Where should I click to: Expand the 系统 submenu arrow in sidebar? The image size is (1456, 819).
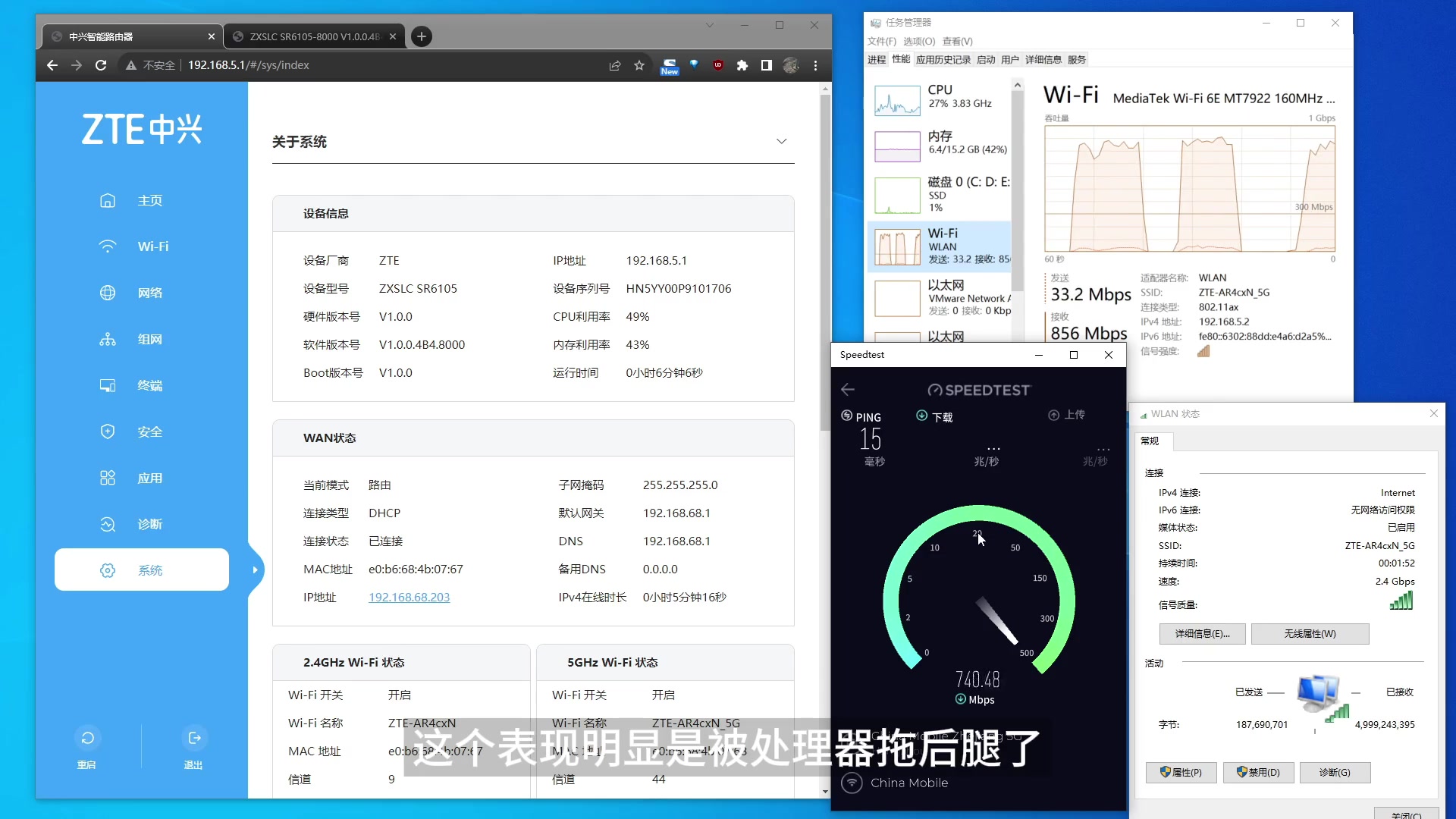pos(255,570)
